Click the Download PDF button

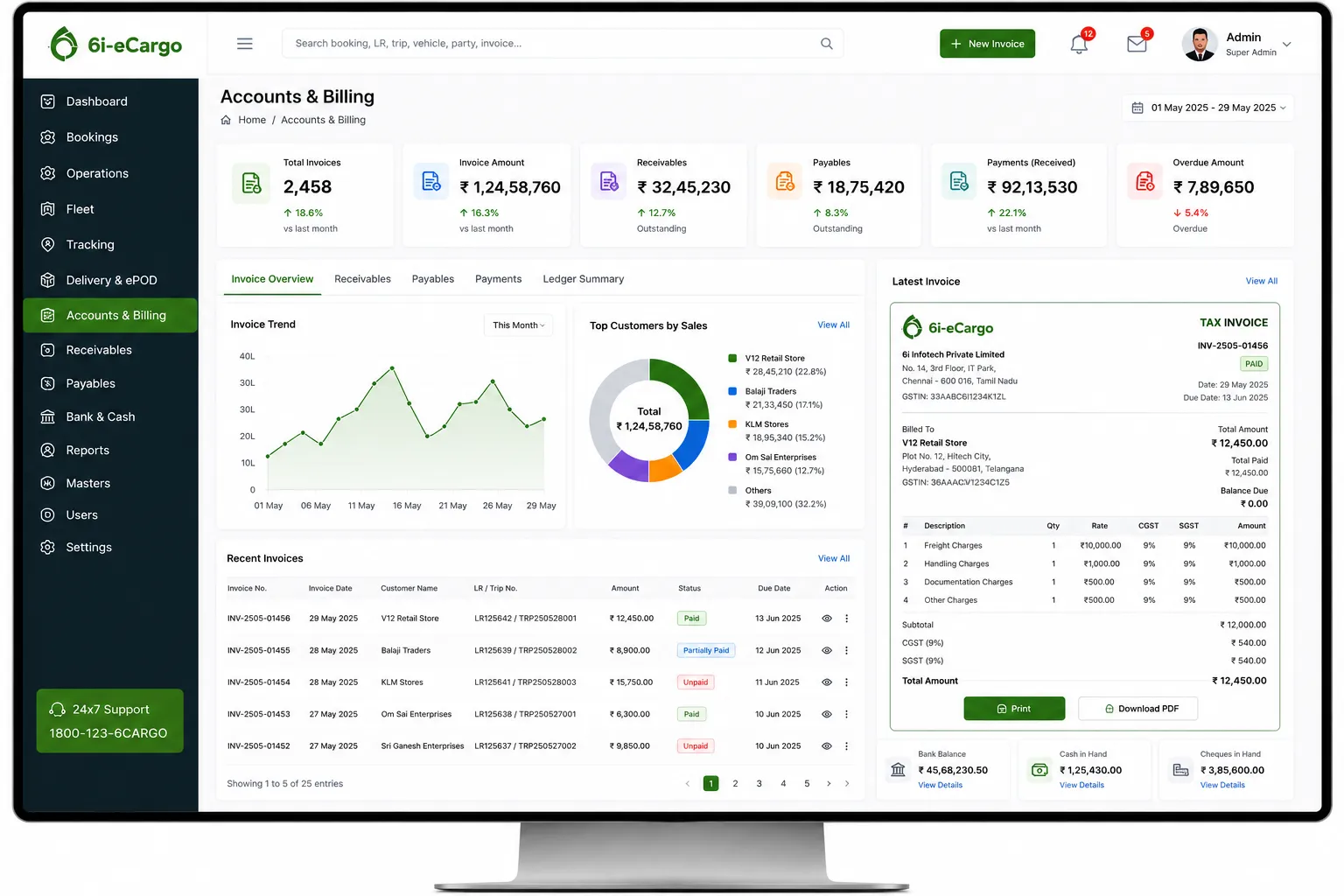[1137, 709]
